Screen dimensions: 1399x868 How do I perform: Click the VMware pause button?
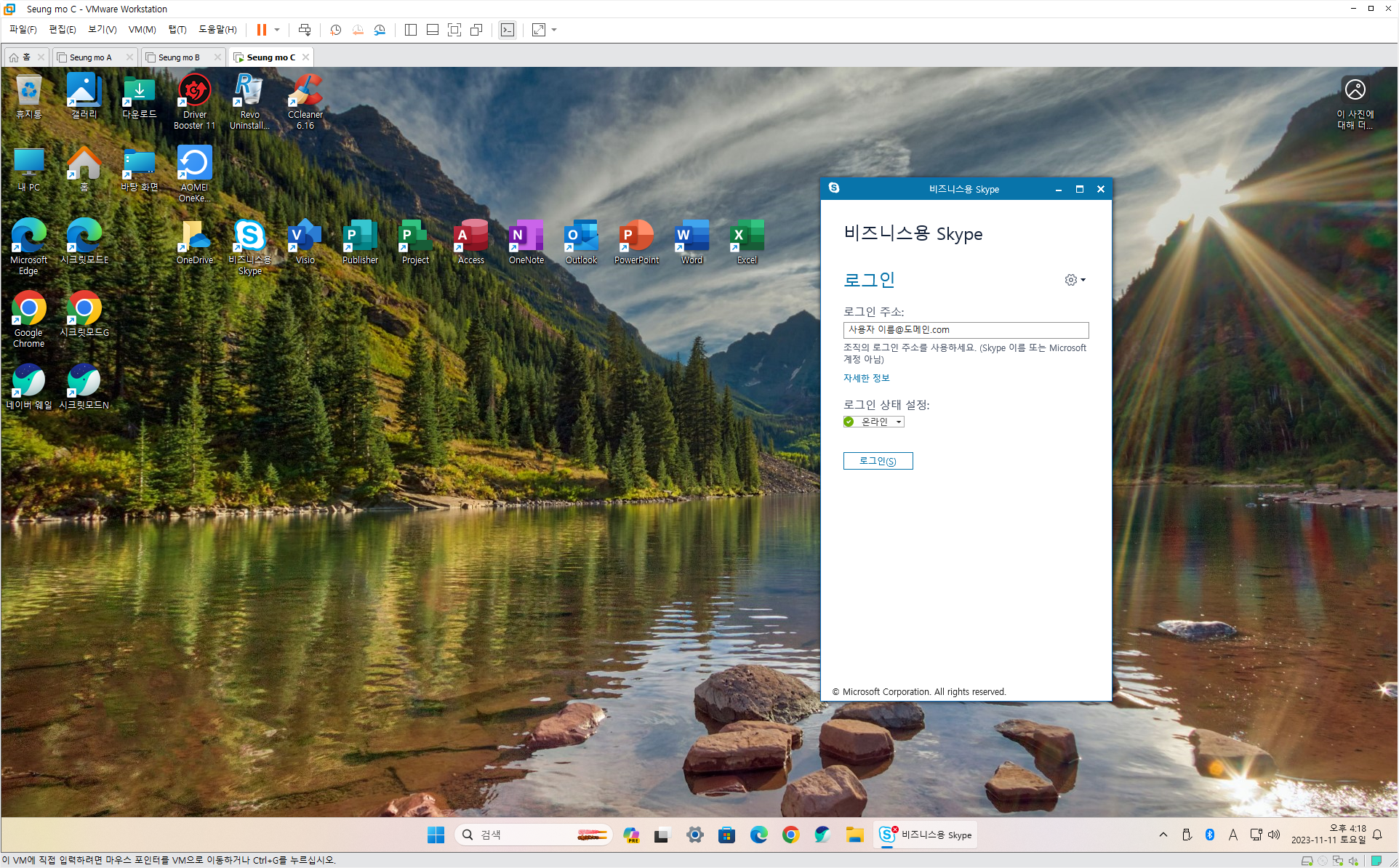pyautogui.click(x=262, y=30)
